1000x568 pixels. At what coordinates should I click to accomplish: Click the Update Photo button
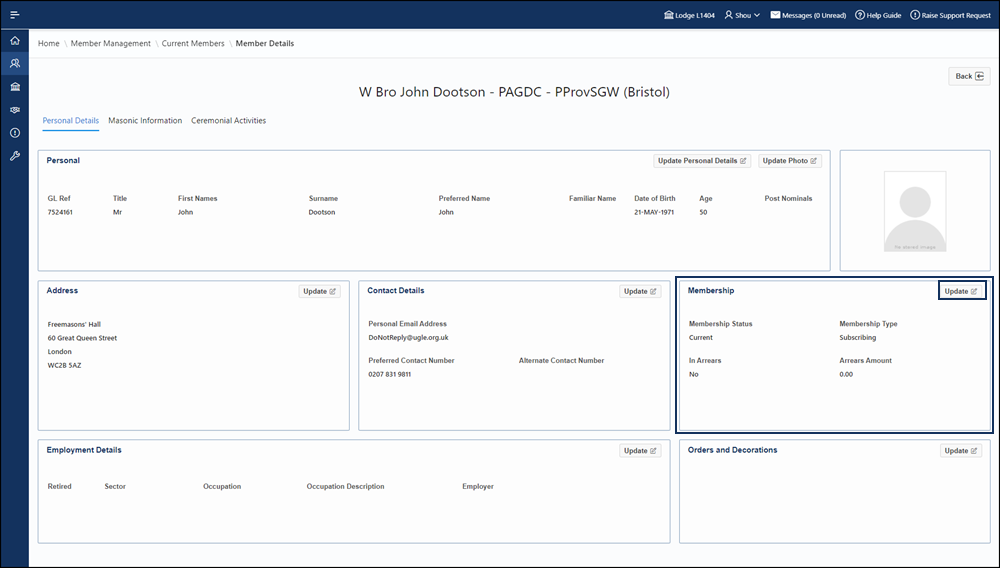pos(789,161)
